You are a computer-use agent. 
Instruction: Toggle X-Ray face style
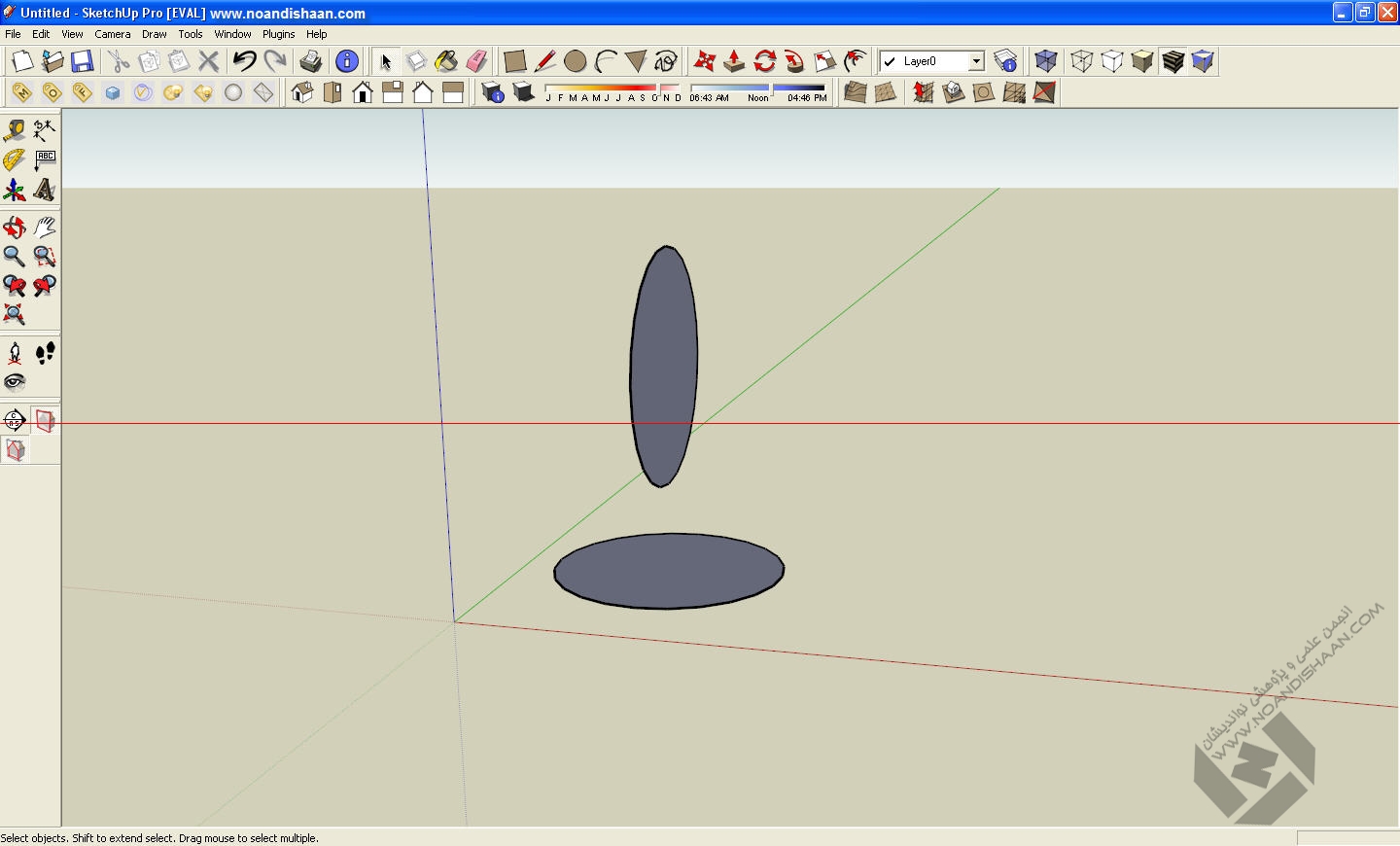point(1046,61)
